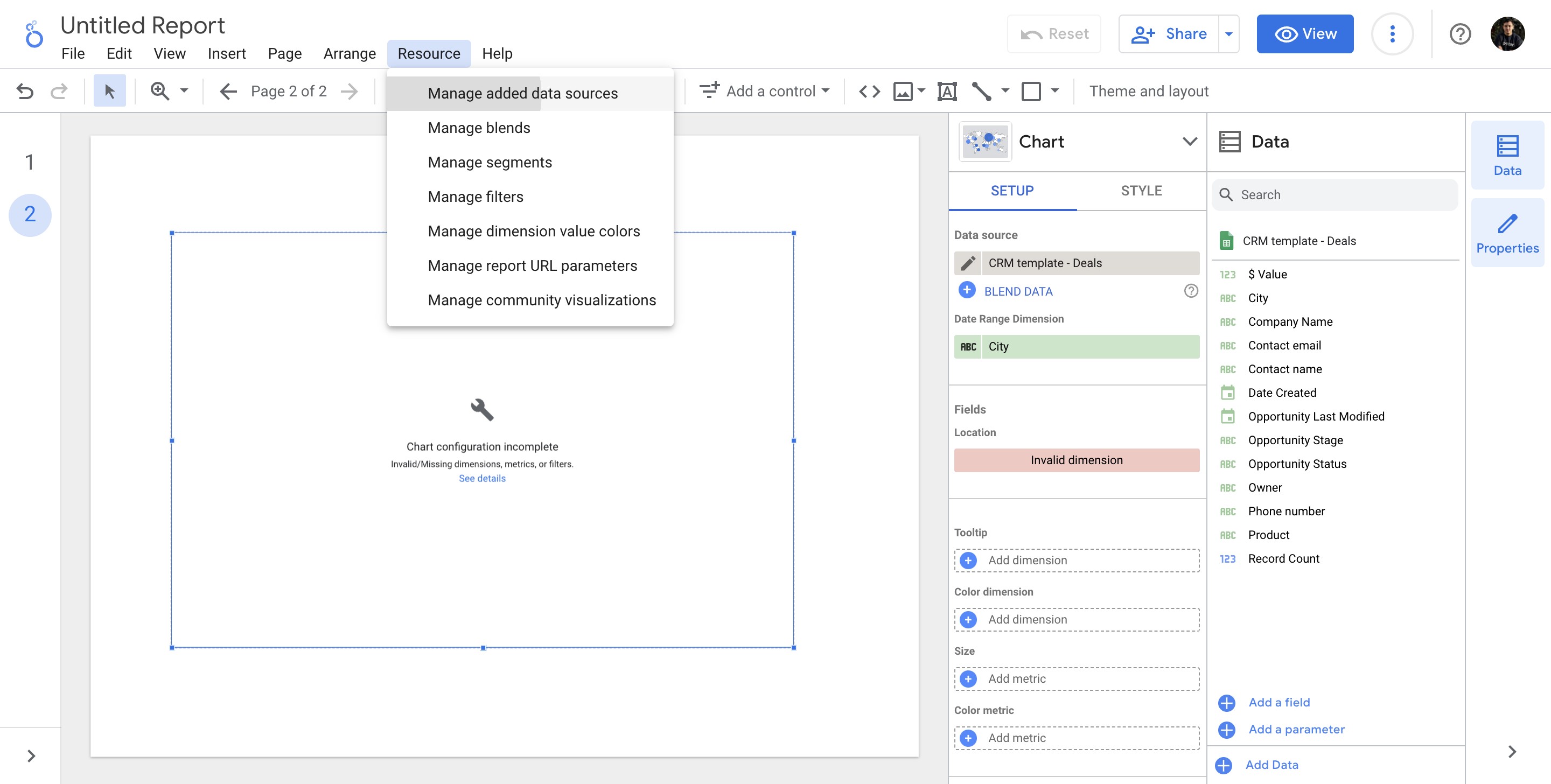This screenshot has height=784, width=1551.
Task: Select page 1 thumbnail in page navigator
Action: tap(30, 162)
